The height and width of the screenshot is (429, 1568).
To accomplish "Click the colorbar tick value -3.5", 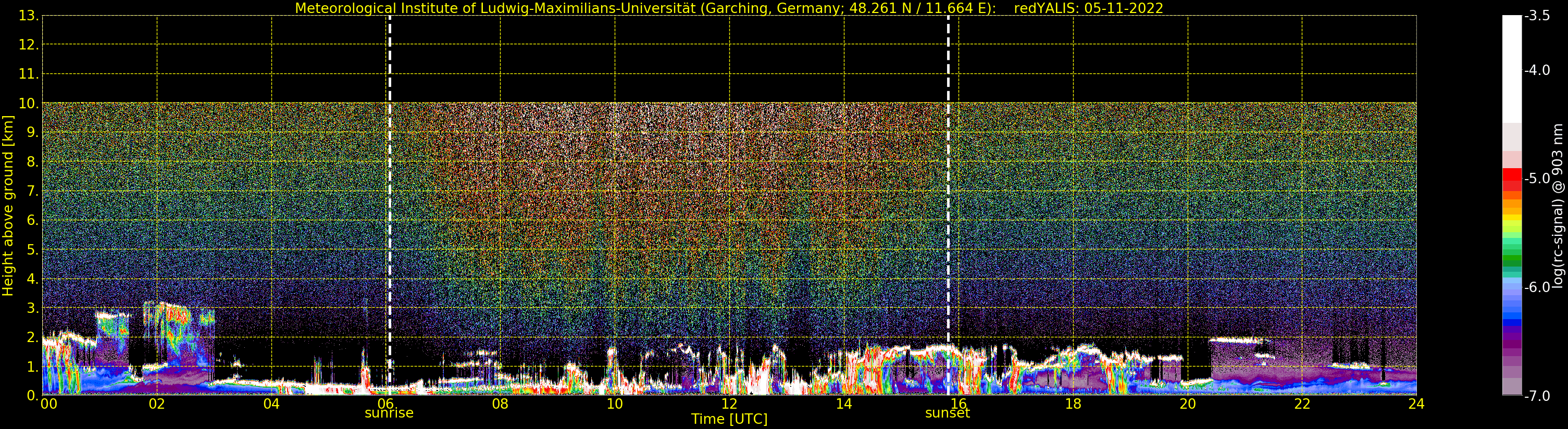I will point(1537,16).
